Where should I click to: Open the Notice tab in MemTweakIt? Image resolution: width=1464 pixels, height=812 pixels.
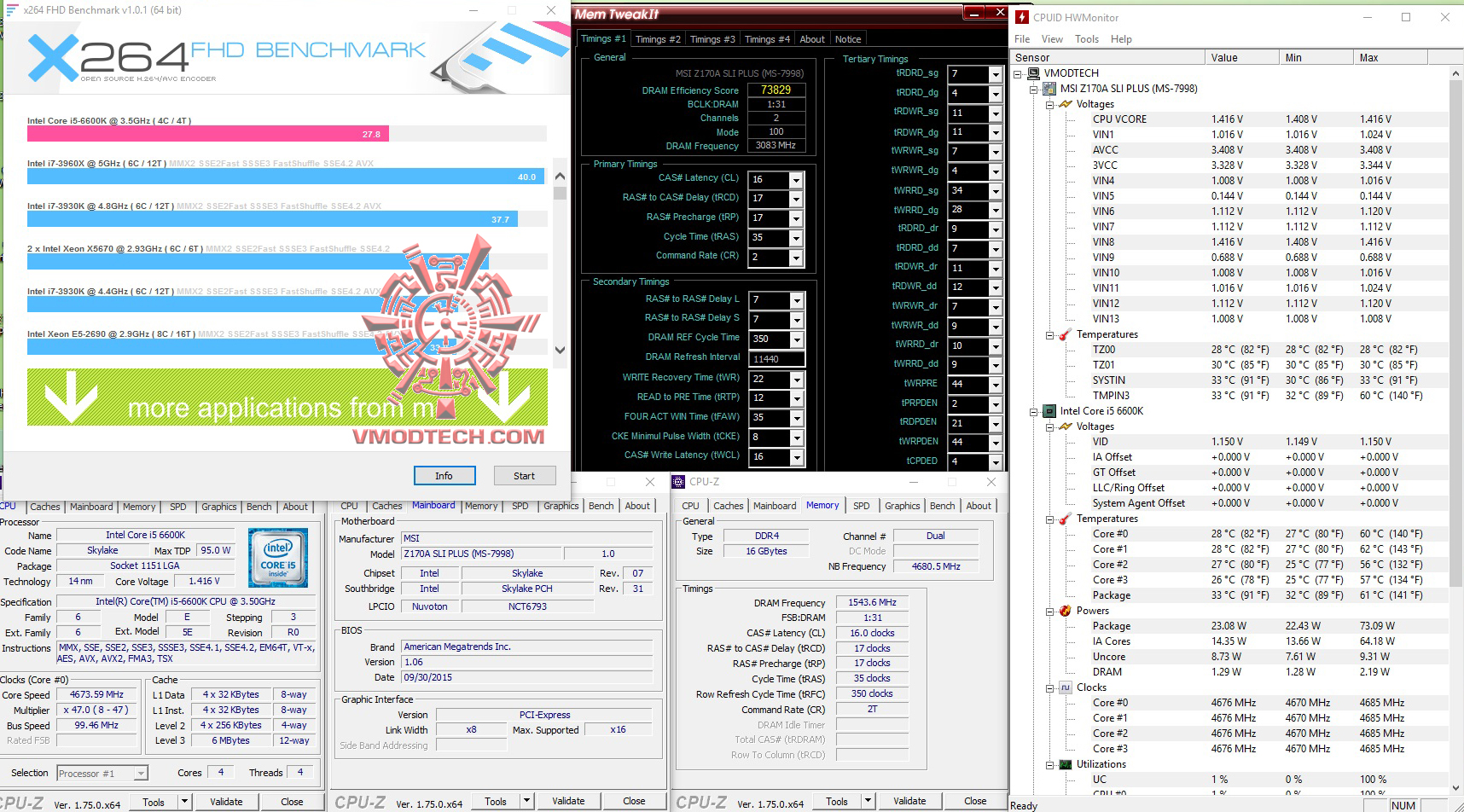848,39
